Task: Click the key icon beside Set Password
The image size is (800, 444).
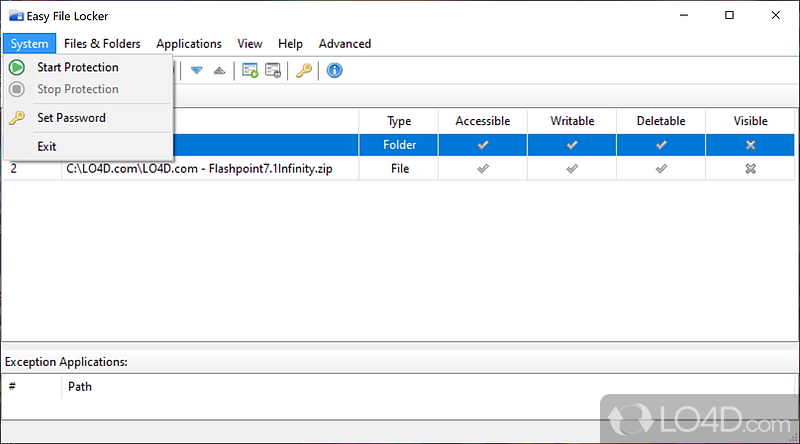Action: (17, 118)
